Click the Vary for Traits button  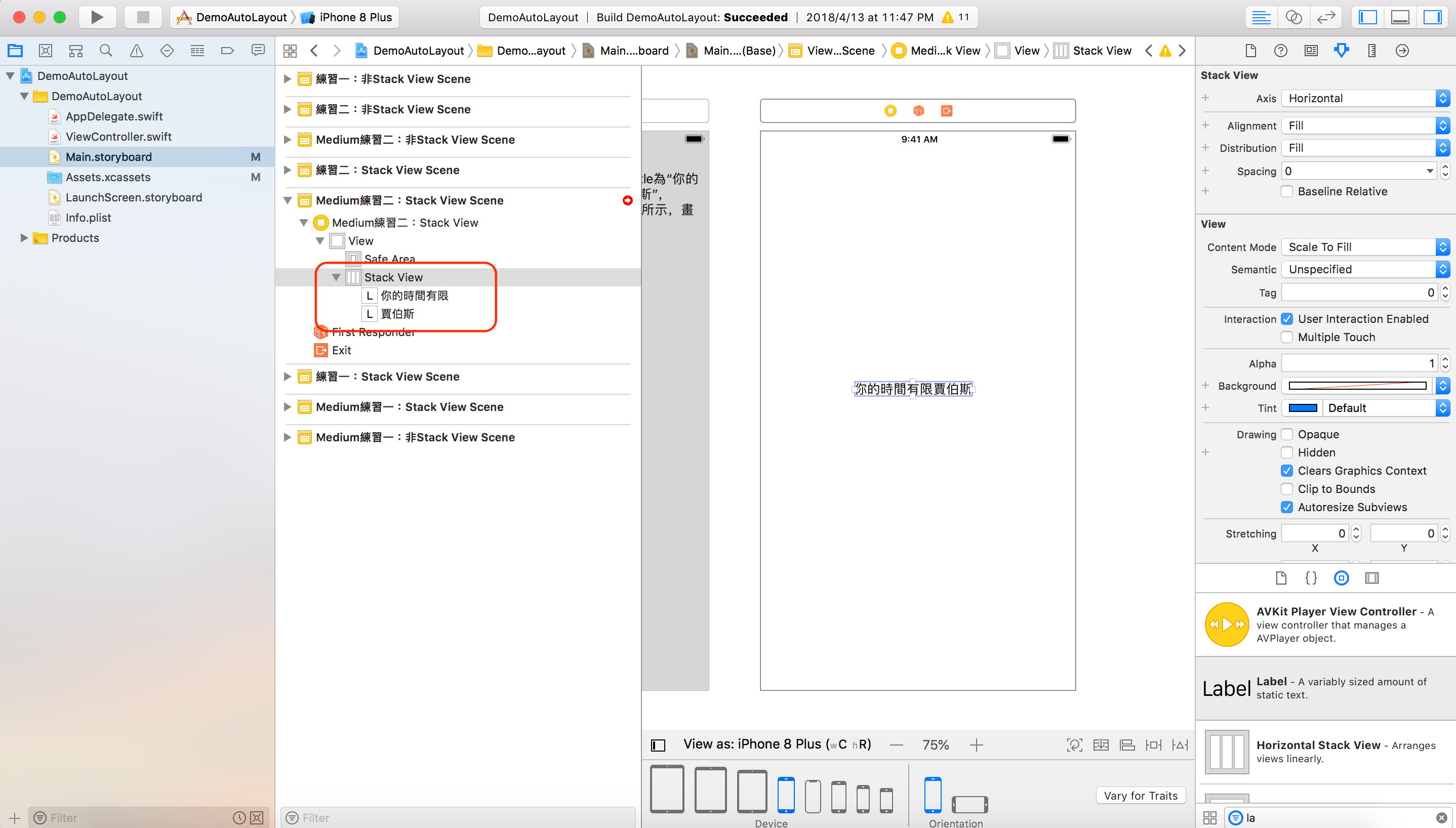click(x=1140, y=795)
